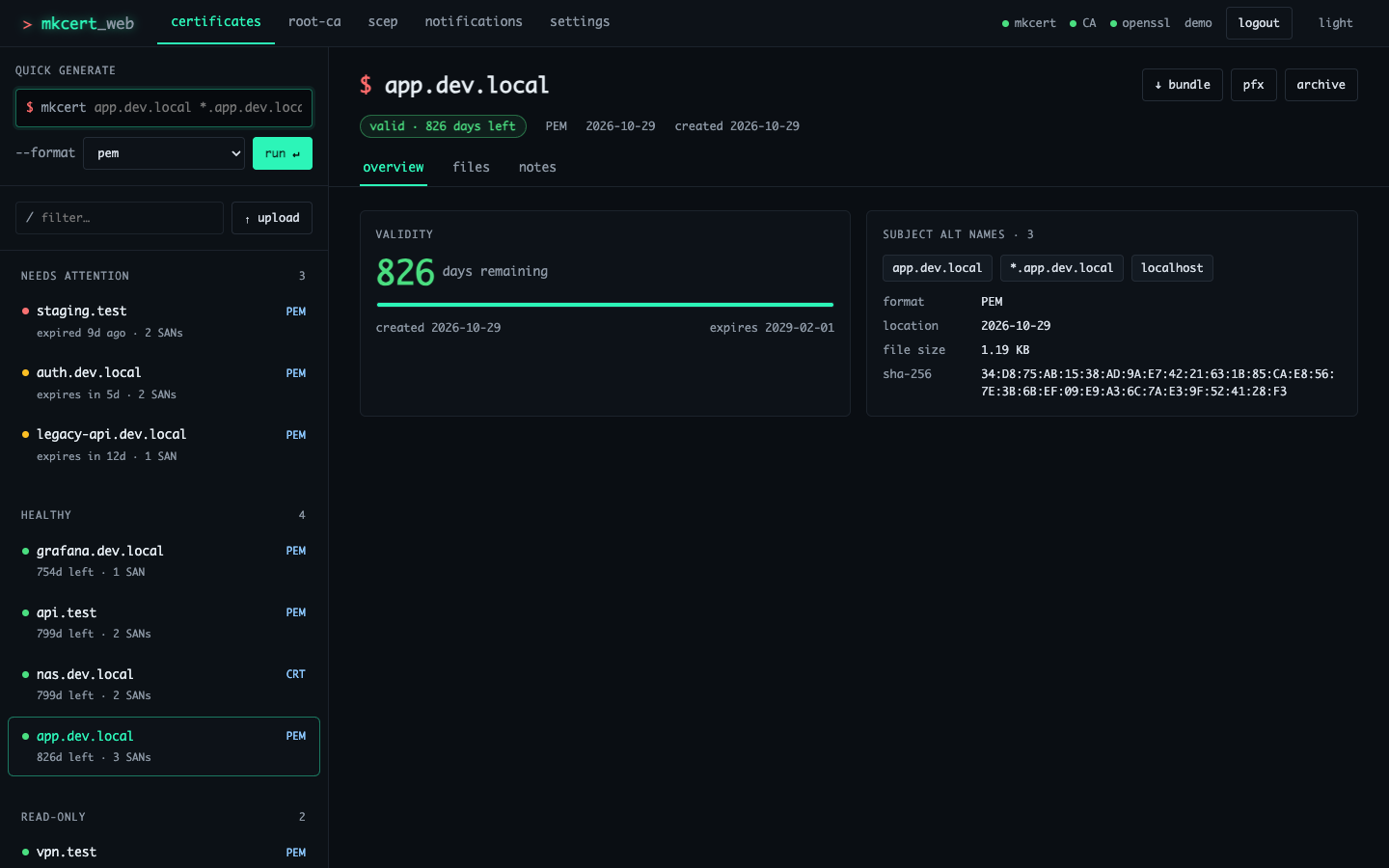The width and height of the screenshot is (1389, 868).
Task: Click the localhost SAN chip
Action: 1172,268
